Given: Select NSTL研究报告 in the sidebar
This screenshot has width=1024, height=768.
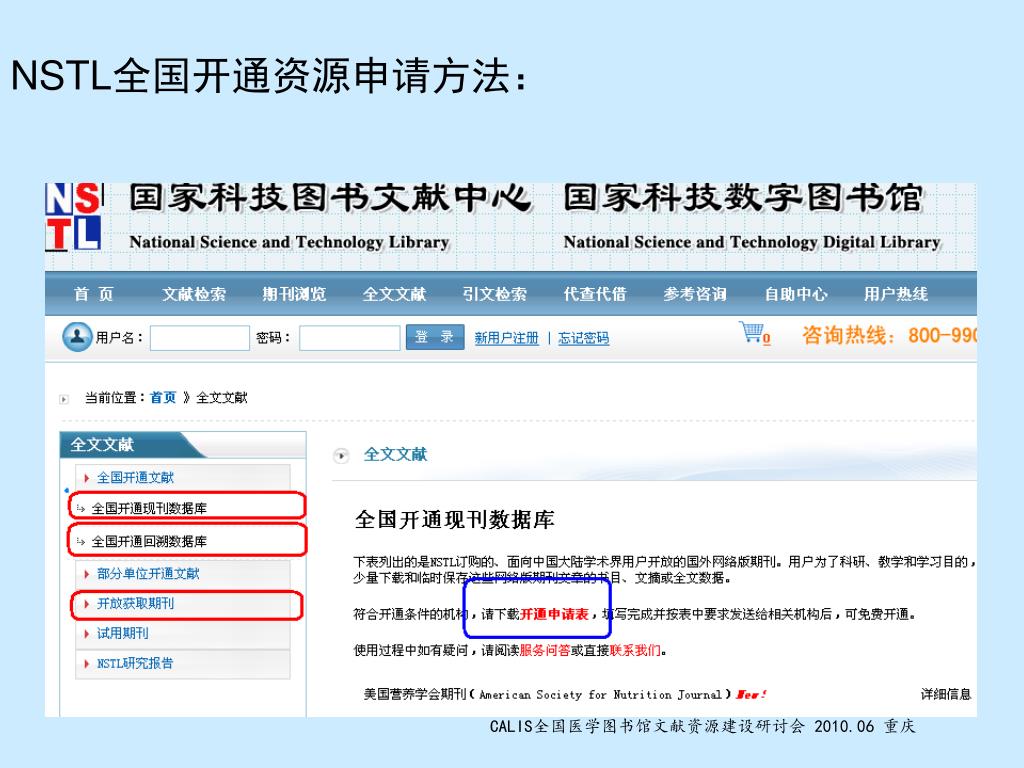Looking at the screenshot, I should click(135, 664).
